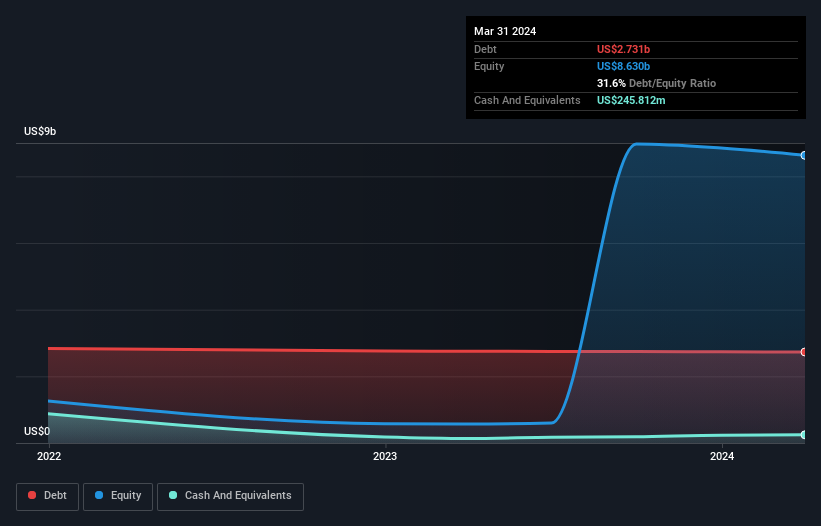Screen dimensions: 821x526
Task: Click the blue Equity endpoint marker
Action: (804, 155)
